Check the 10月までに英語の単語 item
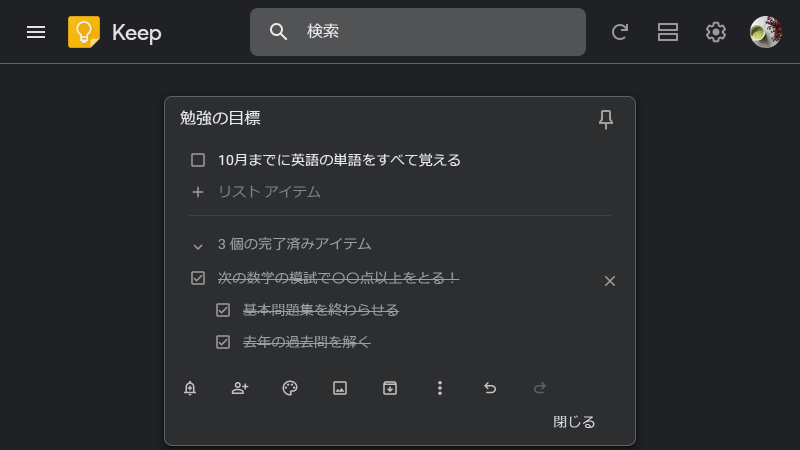This screenshot has width=800, height=450. click(x=198, y=160)
